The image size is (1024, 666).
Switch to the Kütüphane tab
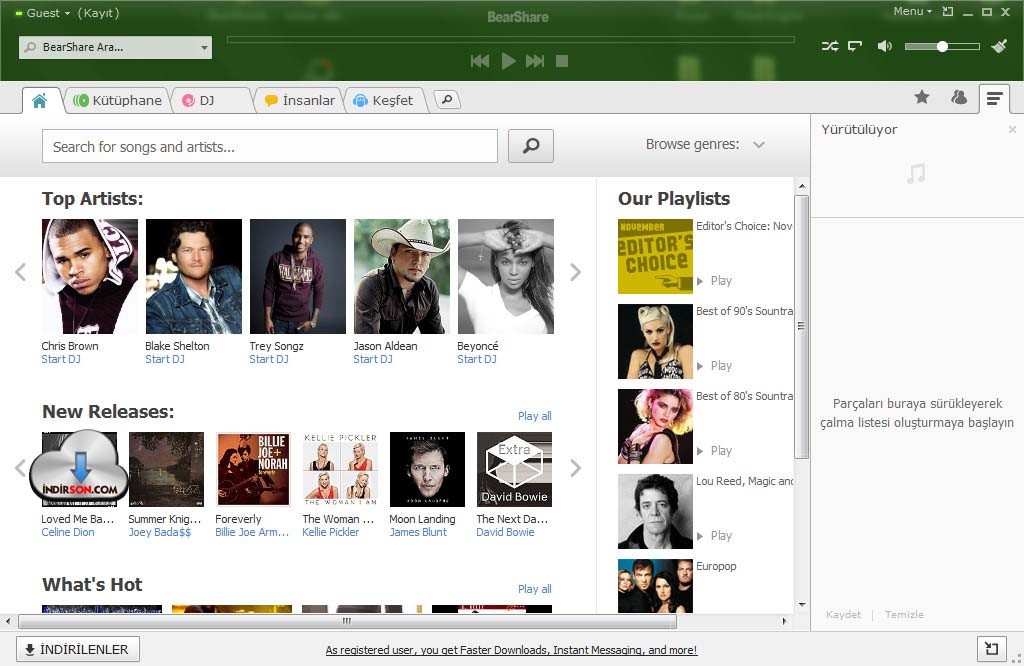coord(118,101)
